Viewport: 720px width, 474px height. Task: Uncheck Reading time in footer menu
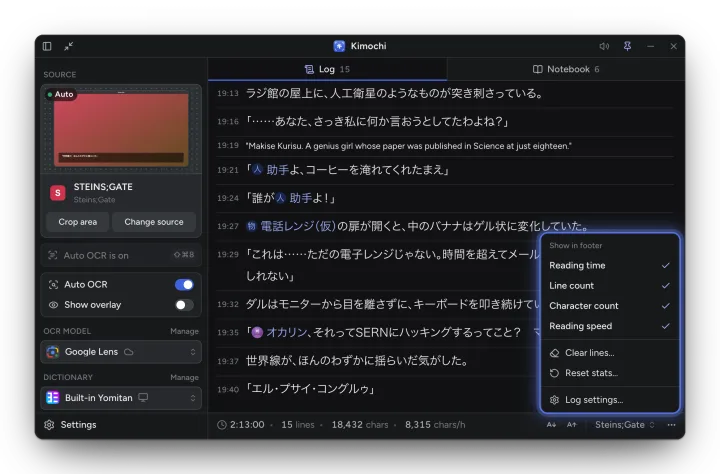pyautogui.click(x=609, y=265)
